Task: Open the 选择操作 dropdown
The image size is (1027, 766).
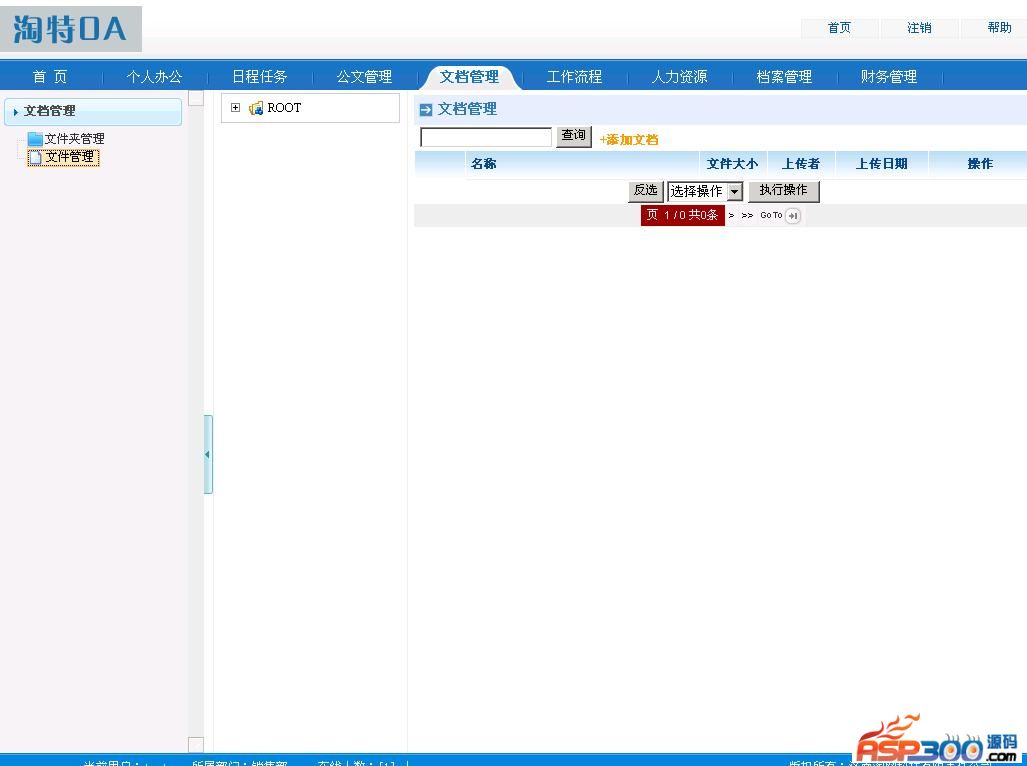Action: point(735,191)
